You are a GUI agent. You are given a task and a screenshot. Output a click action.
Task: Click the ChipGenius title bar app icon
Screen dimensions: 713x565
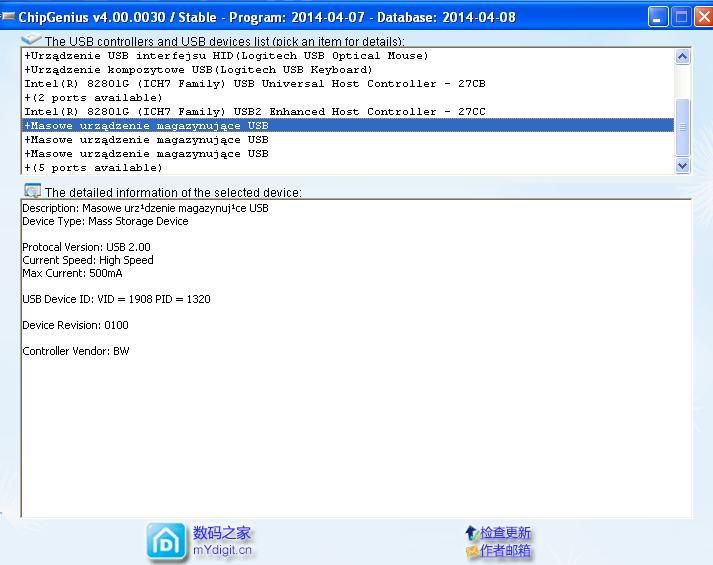[x=8, y=17]
